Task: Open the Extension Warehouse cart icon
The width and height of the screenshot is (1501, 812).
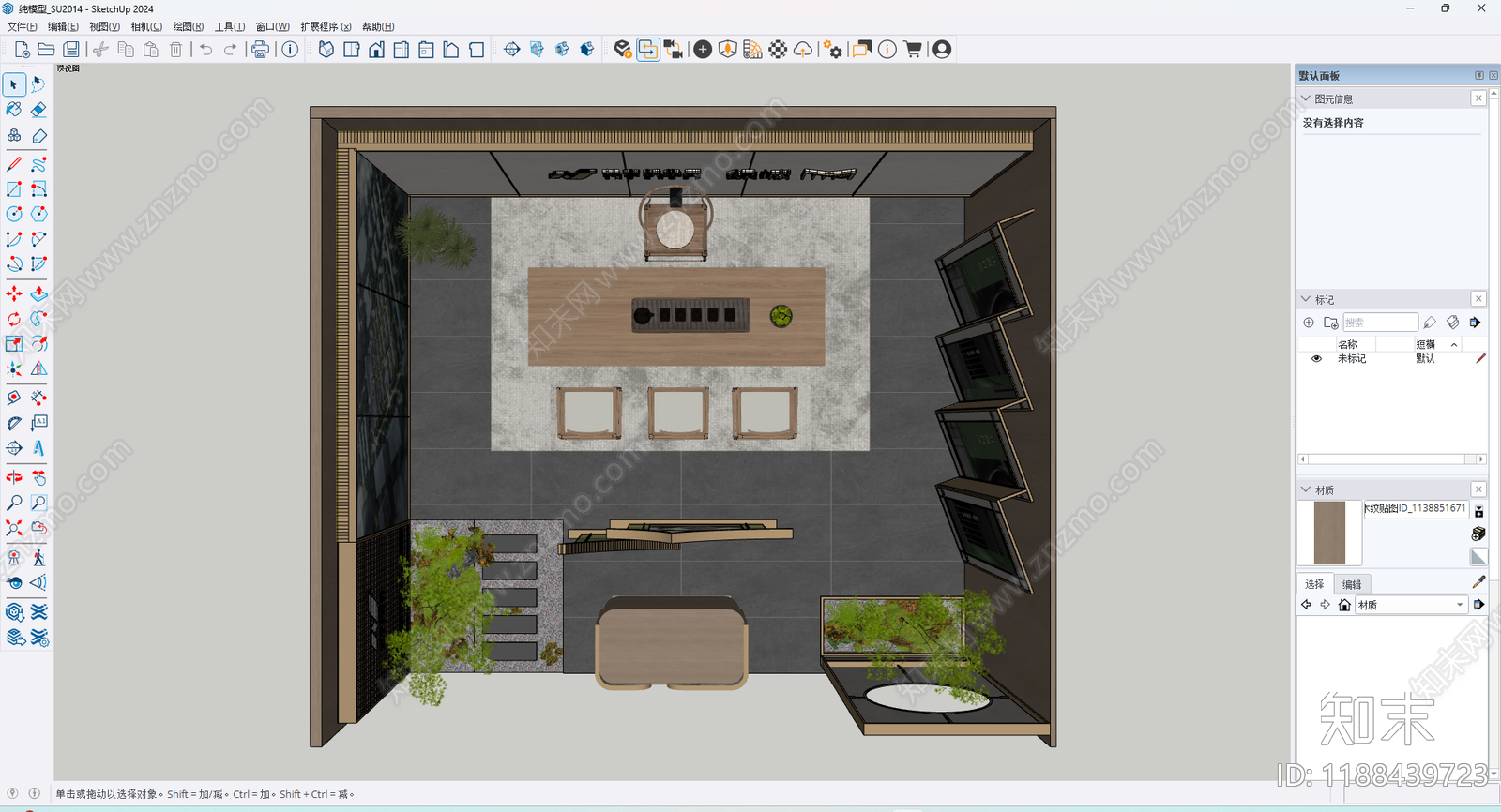Action: [x=913, y=50]
